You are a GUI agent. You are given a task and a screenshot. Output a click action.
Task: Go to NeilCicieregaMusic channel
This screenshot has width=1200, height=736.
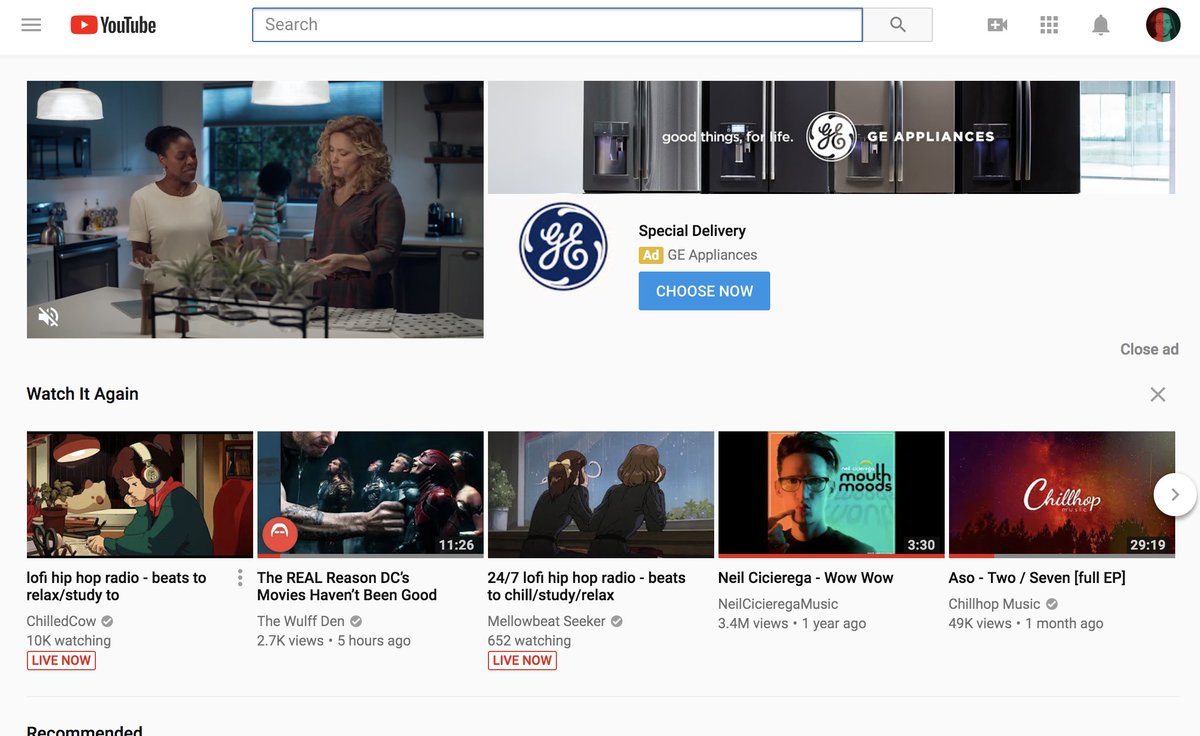[x=778, y=604]
